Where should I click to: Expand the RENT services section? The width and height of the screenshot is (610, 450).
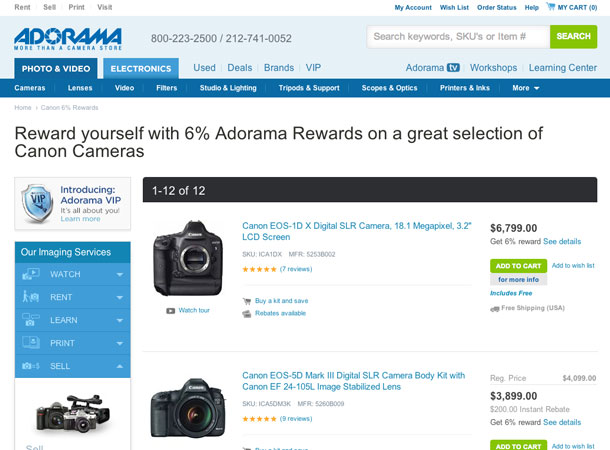pos(120,298)
